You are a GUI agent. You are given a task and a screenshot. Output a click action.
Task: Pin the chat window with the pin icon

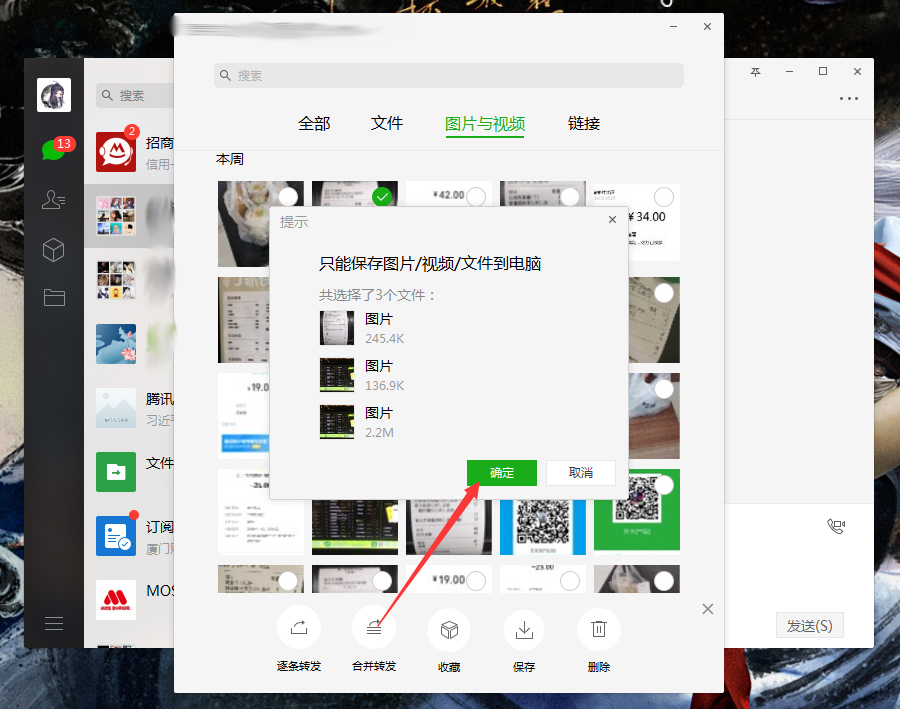tap(756, 72)
